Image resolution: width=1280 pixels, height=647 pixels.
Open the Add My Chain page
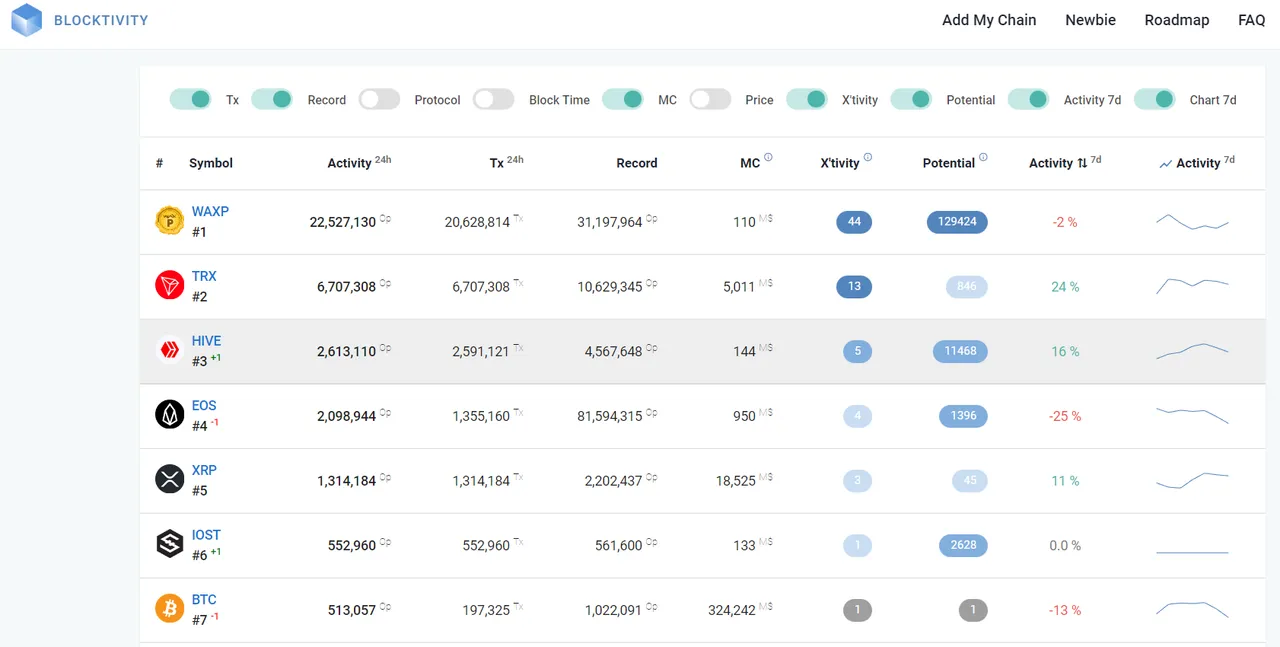[x=989, y=20]
